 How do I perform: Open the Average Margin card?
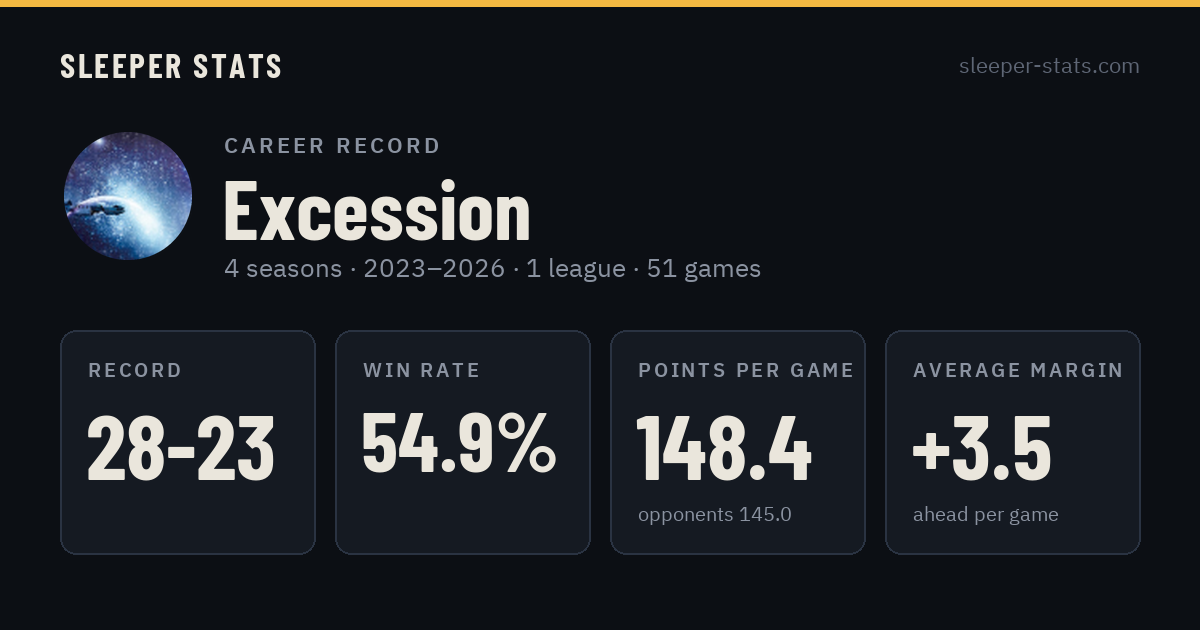coord(1013,442)
